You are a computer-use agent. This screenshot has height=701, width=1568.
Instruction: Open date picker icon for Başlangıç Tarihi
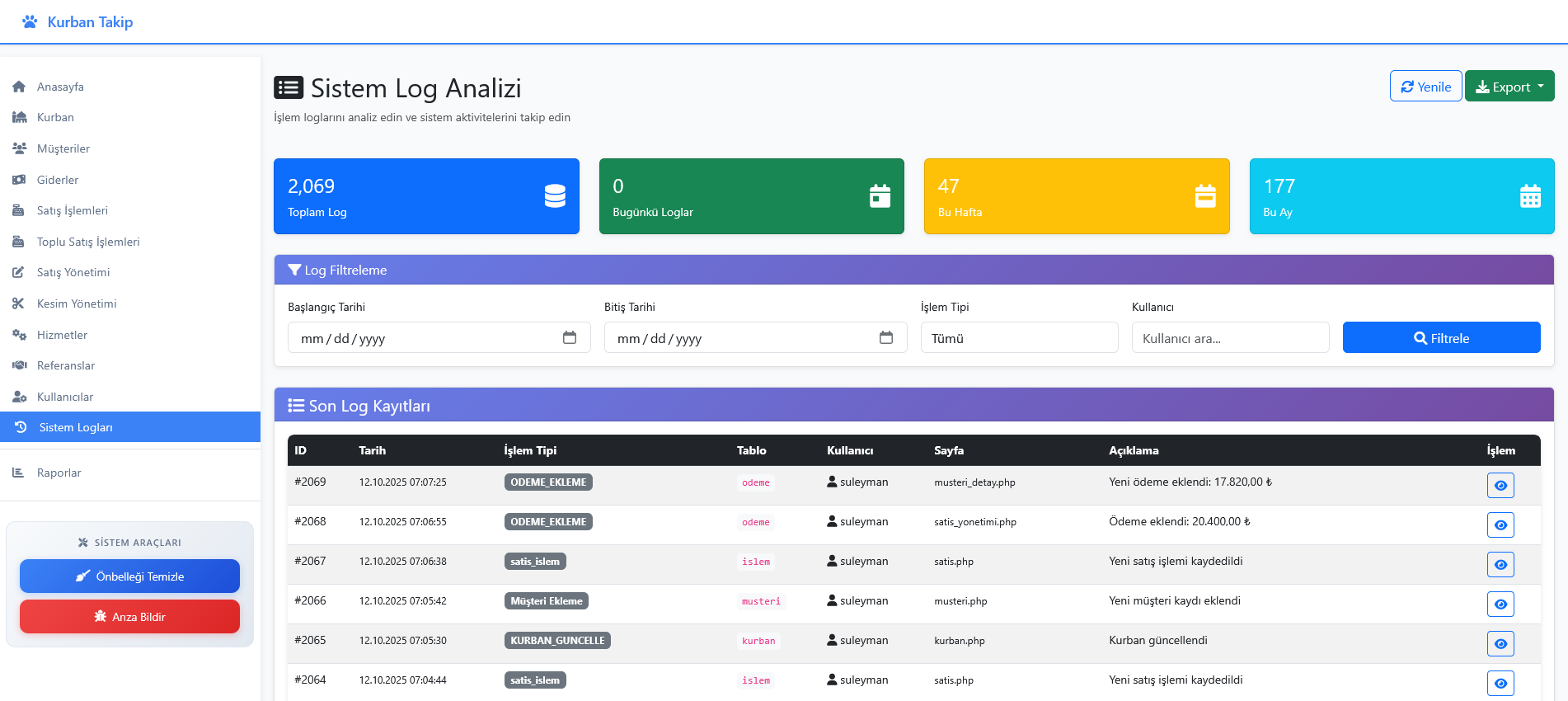pyautogui.click(x=569, y=337)
